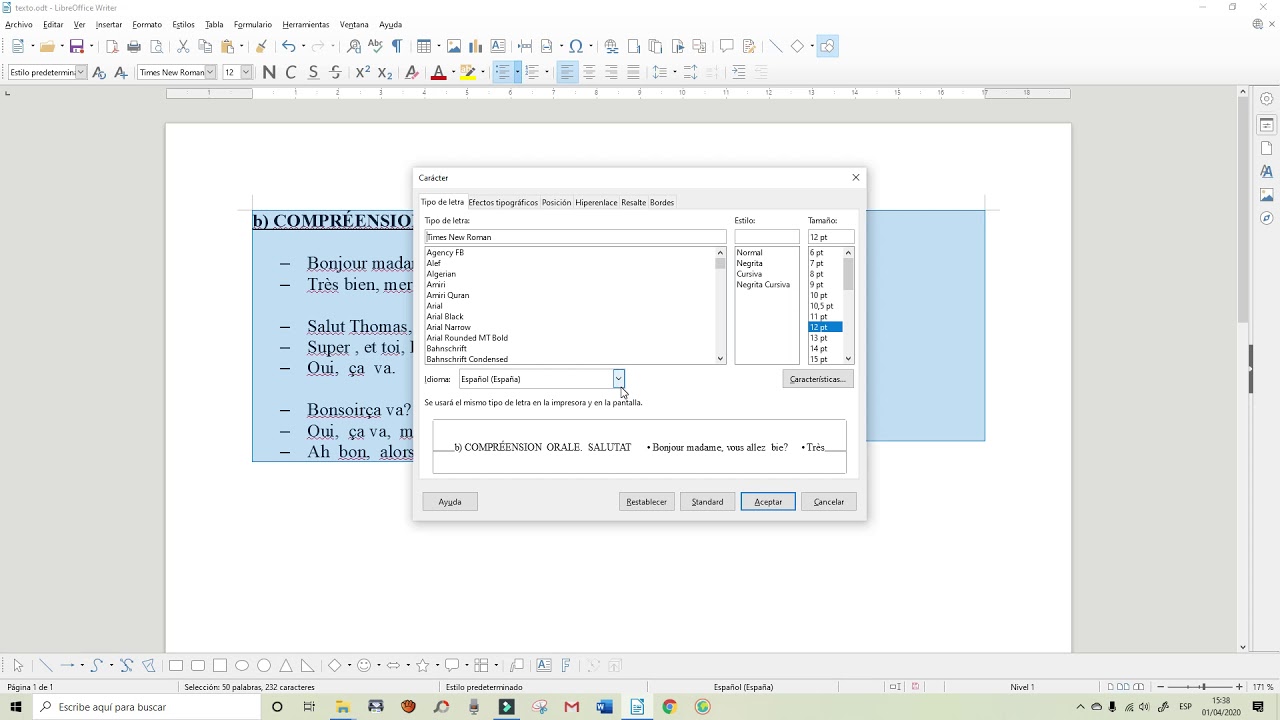Open the Navigator compass icon in the sidebar
This screenshot has height=720, width=1280.
coord(1266,218)
